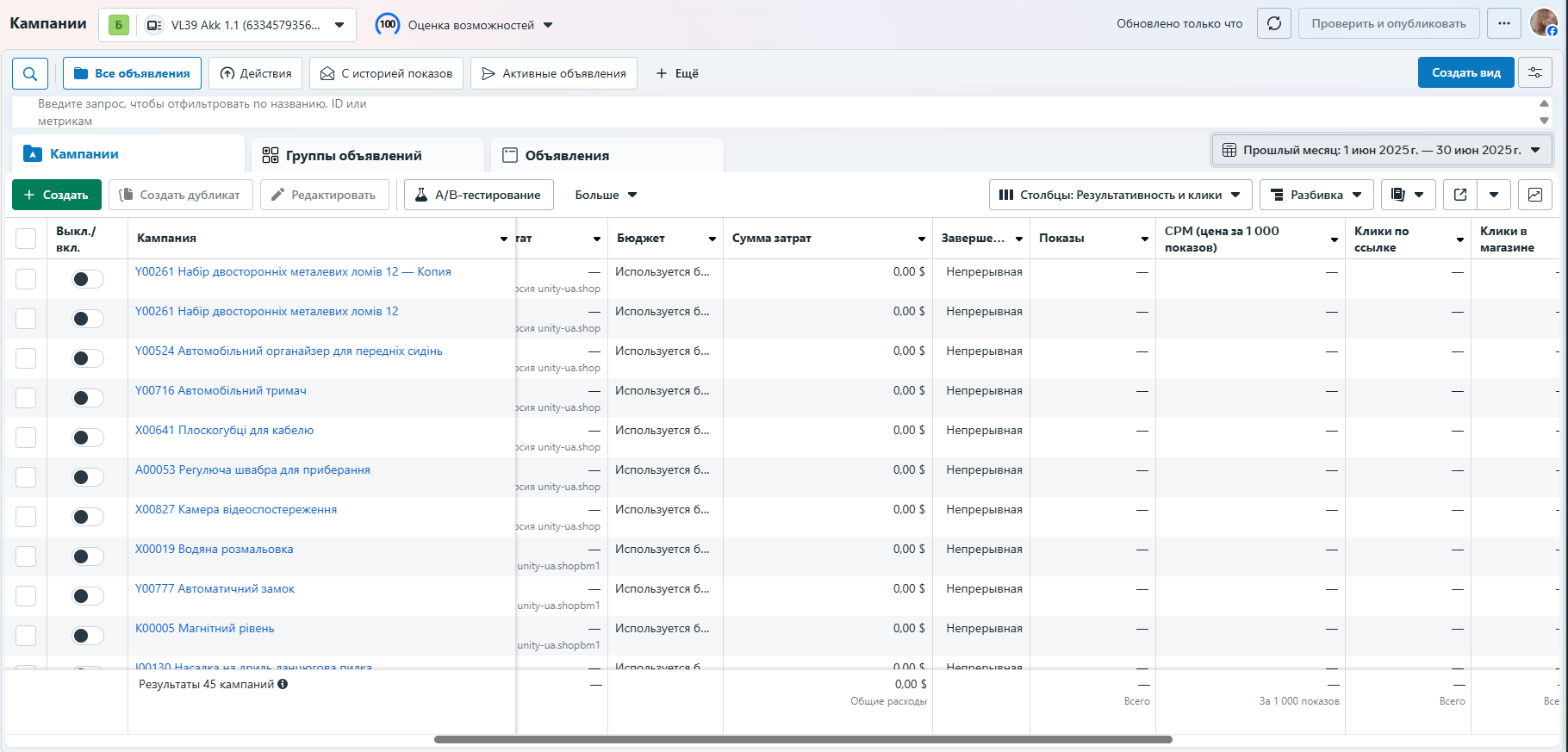This screenshot has width=1568, height=752.
Task: Click the export external-link icon
Action: [x=1460, y=195]
